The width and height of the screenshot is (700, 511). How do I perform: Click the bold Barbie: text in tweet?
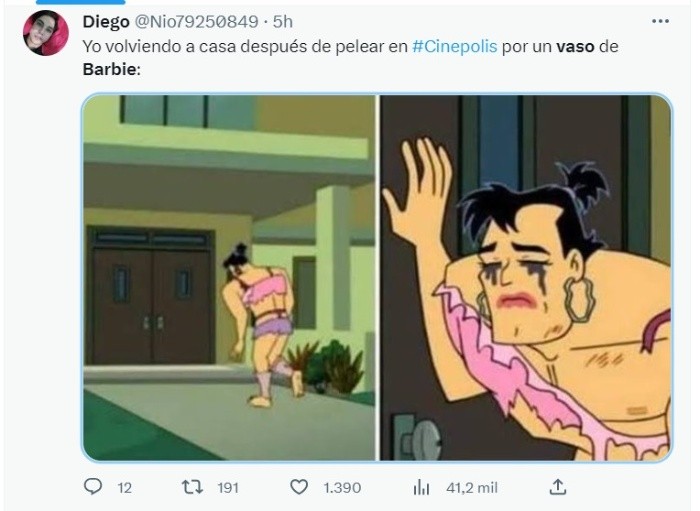pyautogui.click(x=112, y=70)
